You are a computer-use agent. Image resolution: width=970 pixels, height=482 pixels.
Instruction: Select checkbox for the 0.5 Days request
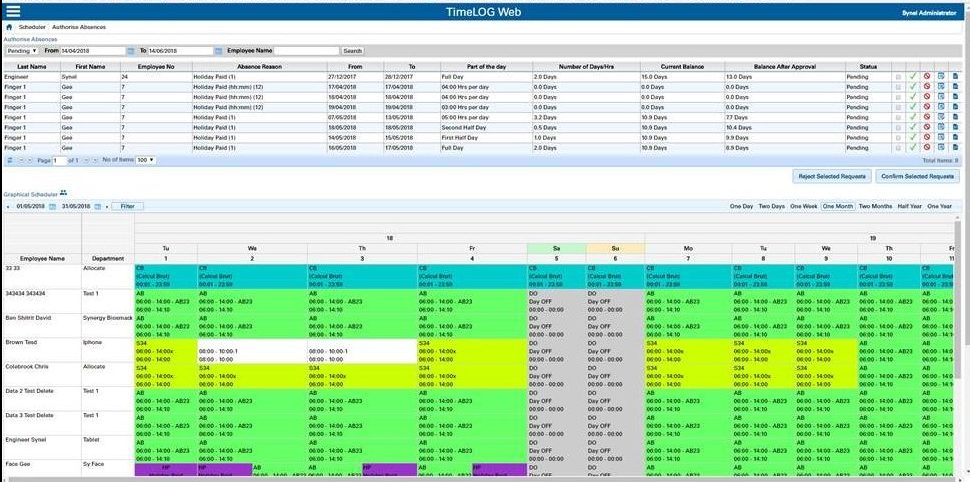click(898, 128)
